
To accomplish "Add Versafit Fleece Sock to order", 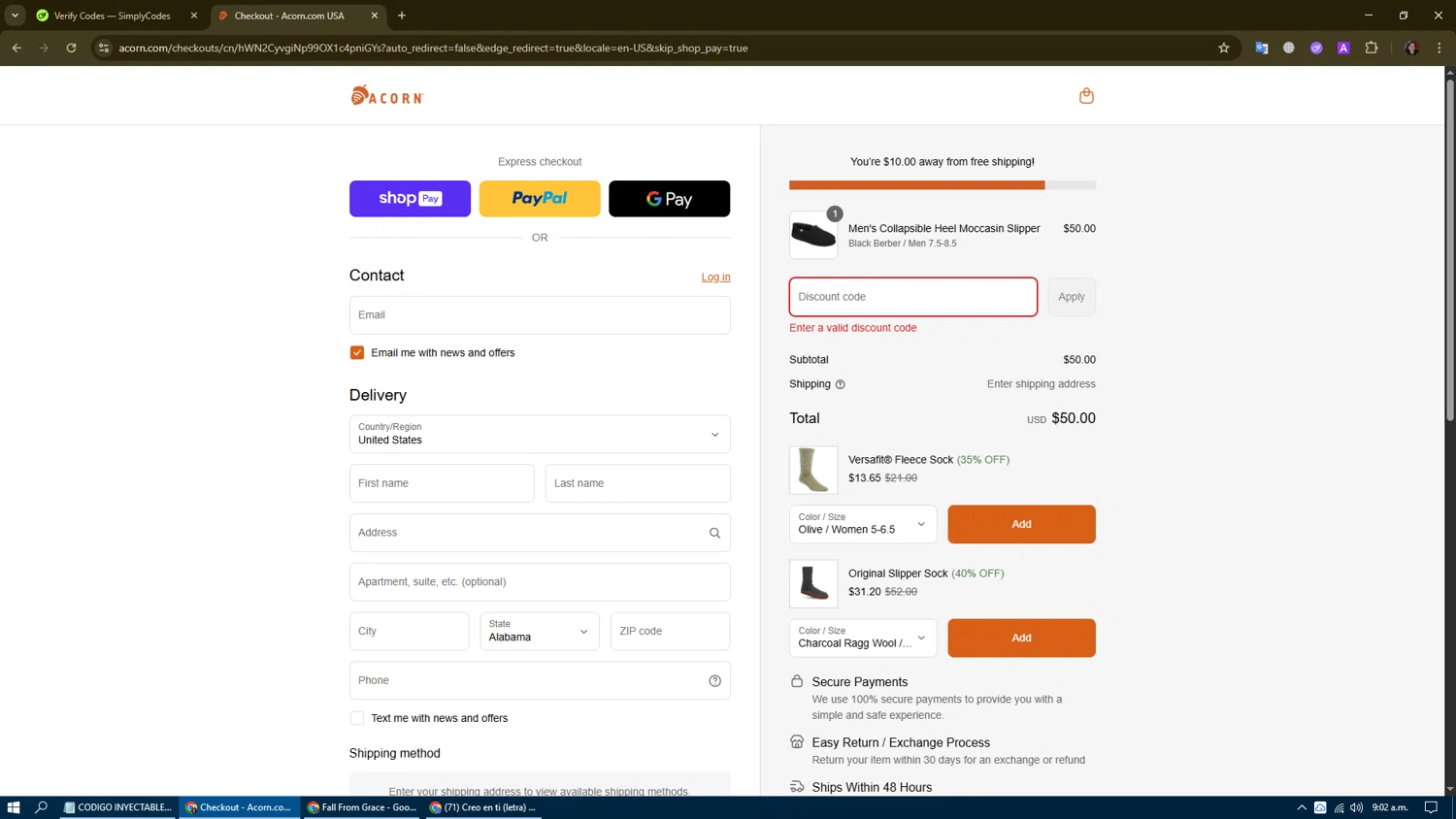I will coord(1021,524).
